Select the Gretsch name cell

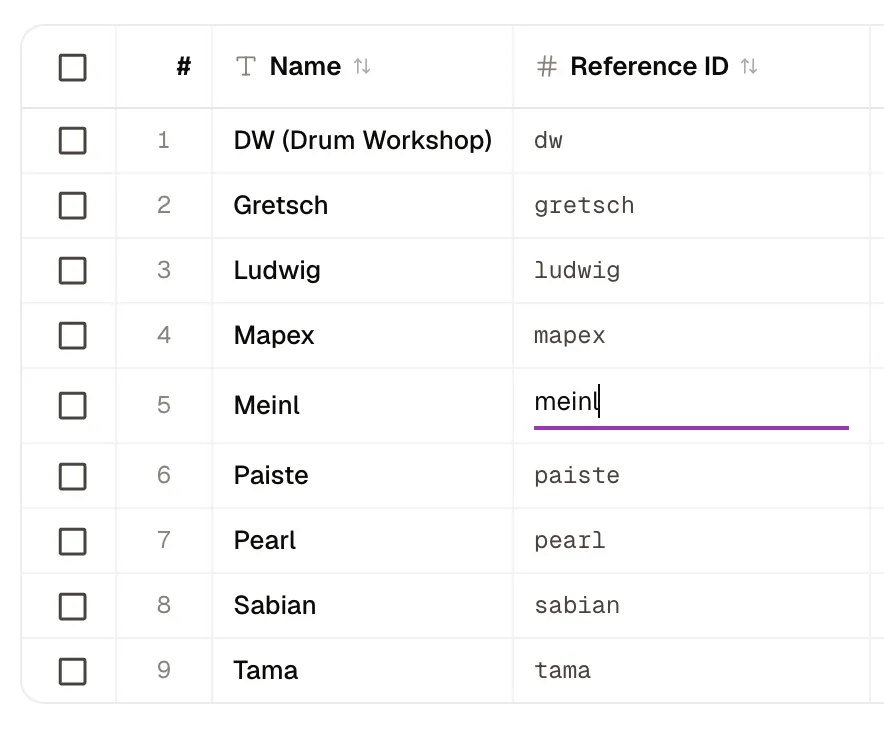coord(363,205)
